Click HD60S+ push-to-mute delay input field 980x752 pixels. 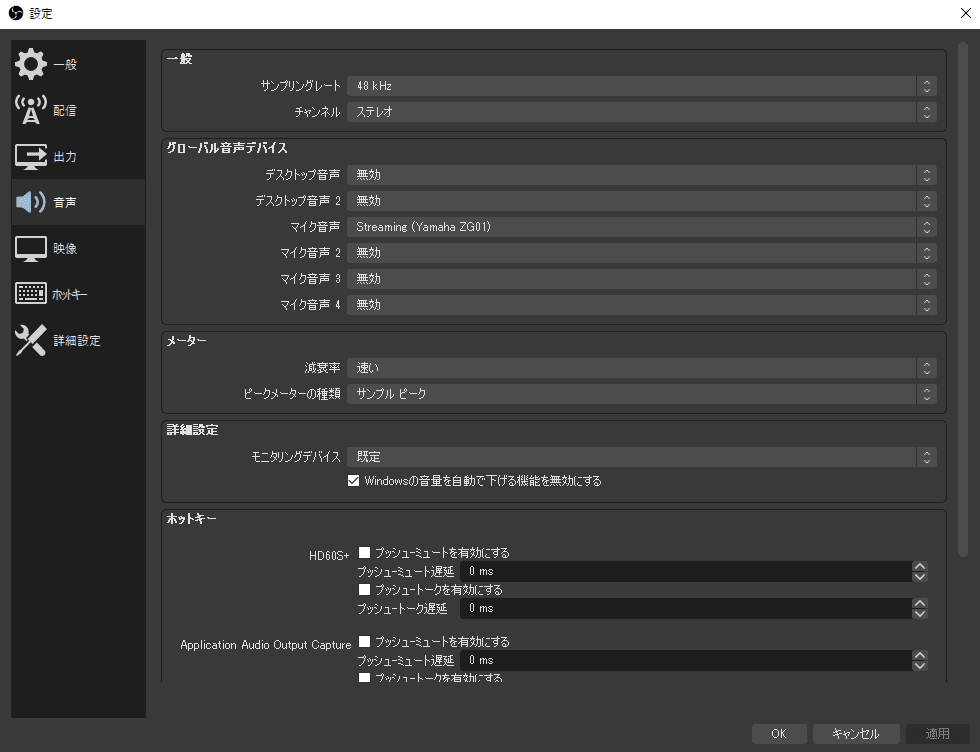click(684, 571)
